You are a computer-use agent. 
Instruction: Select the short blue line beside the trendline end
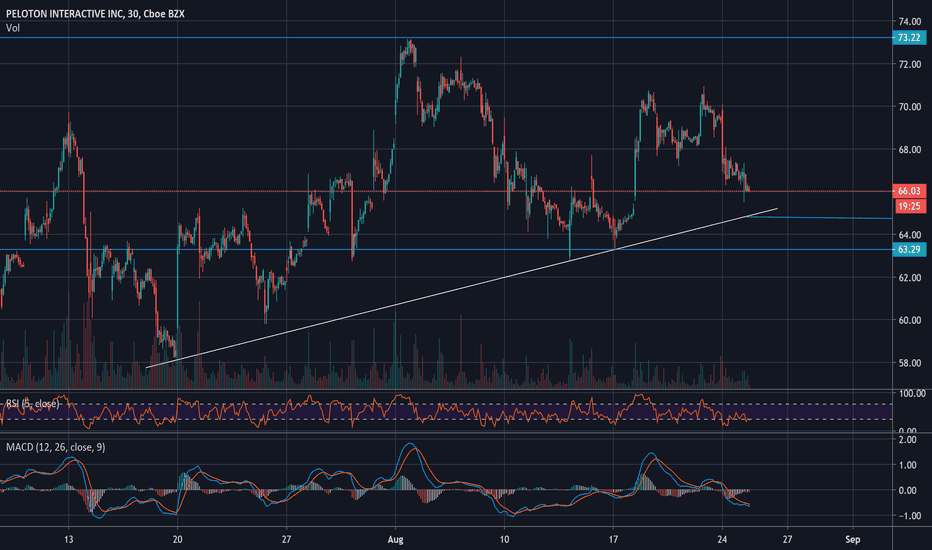[819, 218]
